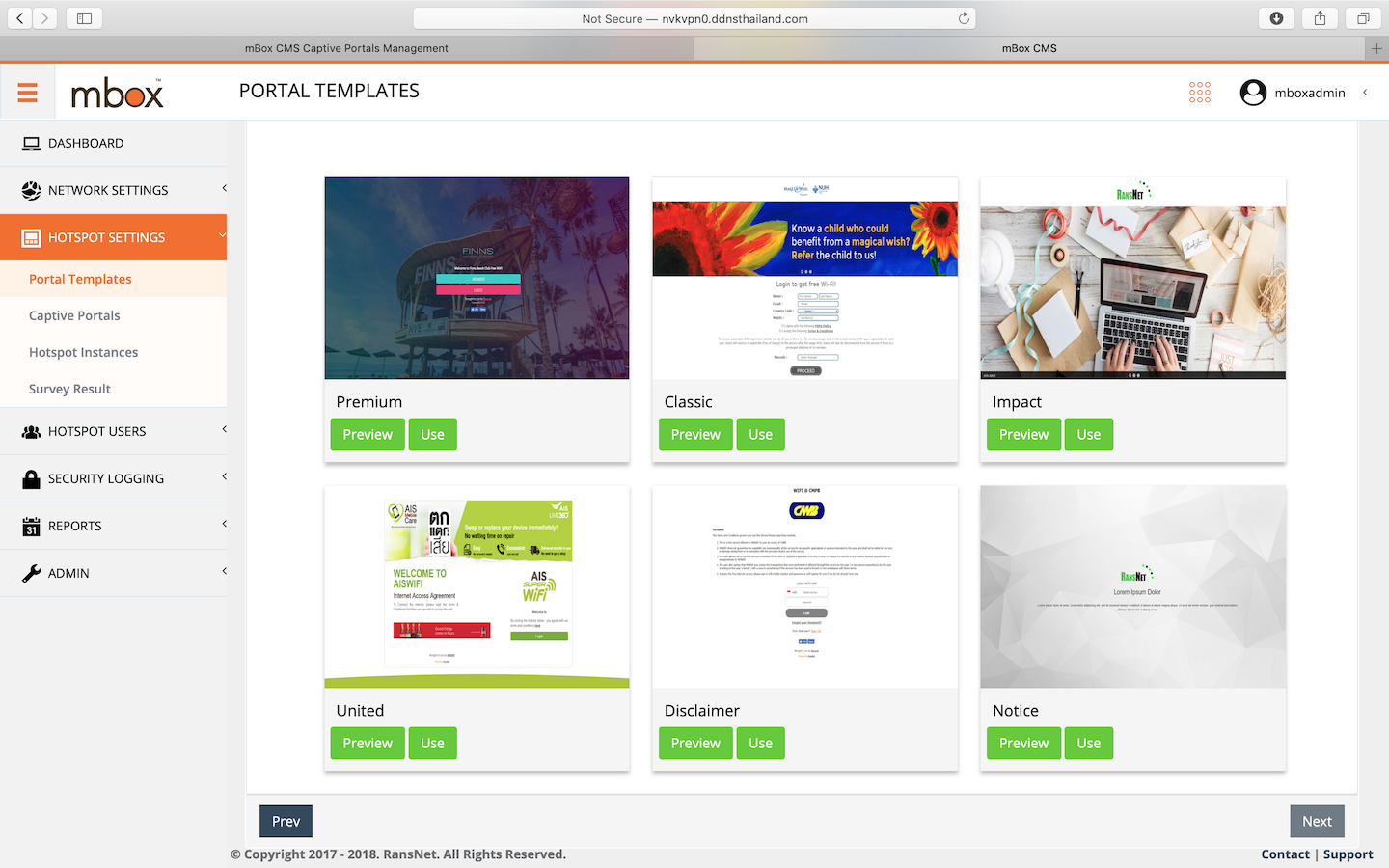Preview the Classic template
The width and height of the screenshot is (1389, 868).
(x=695, y=435)
